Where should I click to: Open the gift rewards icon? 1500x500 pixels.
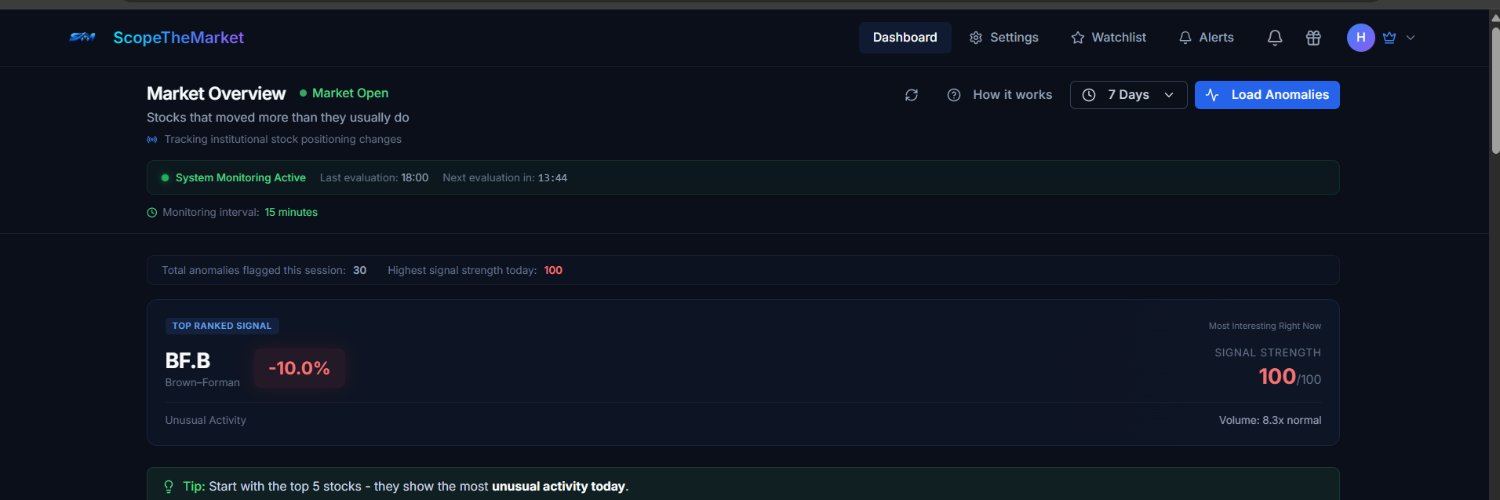pos(1314,37)
